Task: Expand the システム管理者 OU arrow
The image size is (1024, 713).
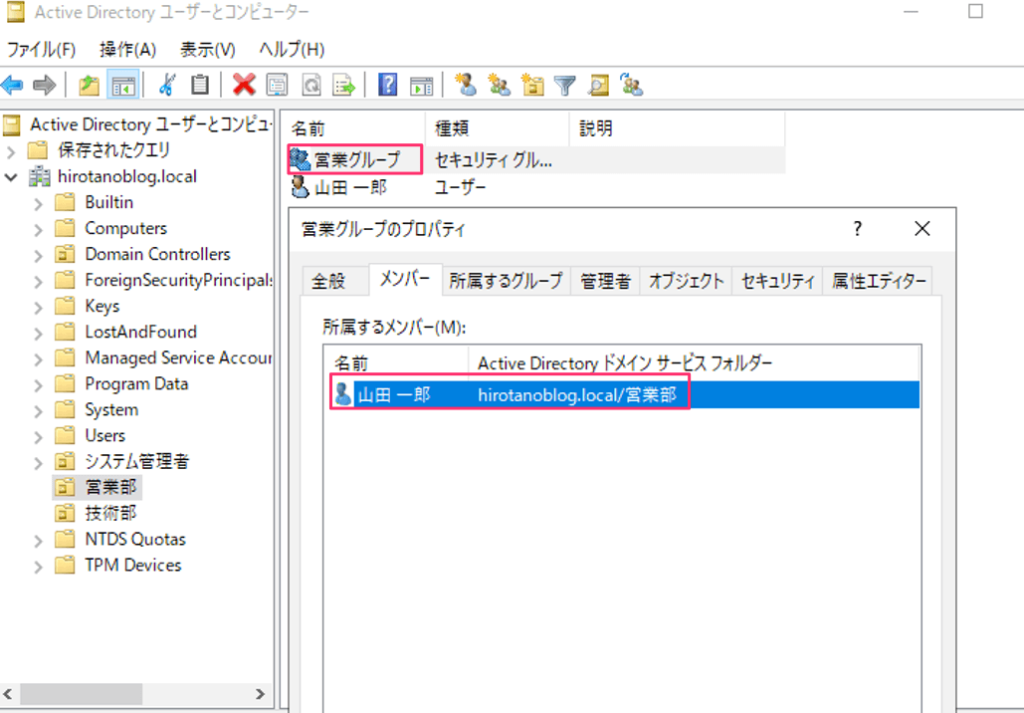Action: click(38, 462)
